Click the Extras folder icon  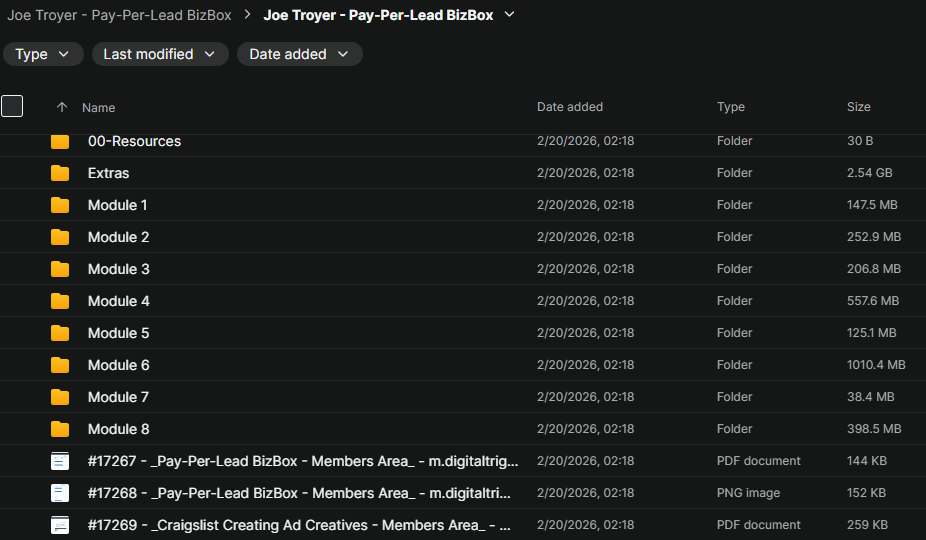pos(60,173)
